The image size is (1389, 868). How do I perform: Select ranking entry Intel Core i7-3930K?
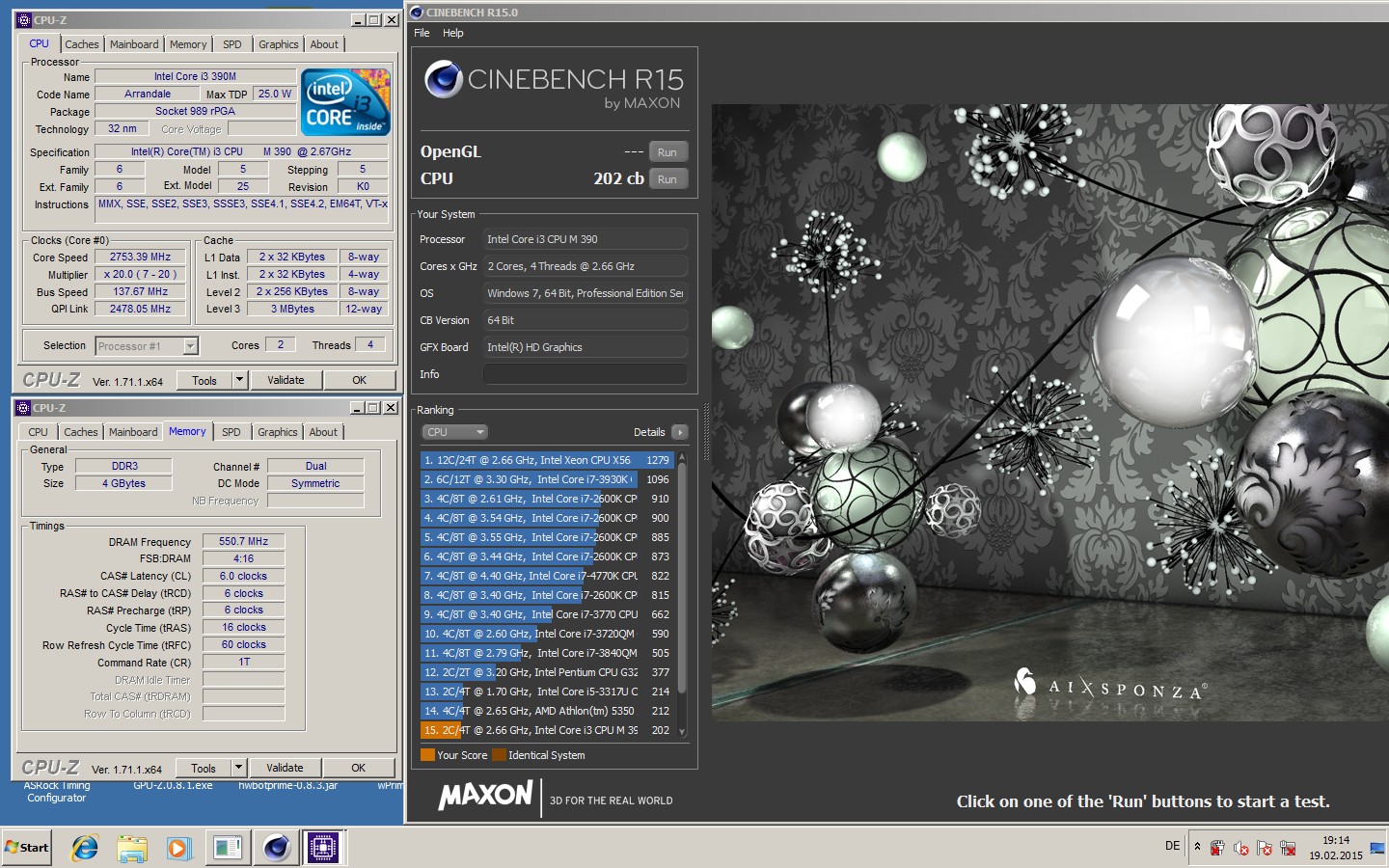coord(547,479)
